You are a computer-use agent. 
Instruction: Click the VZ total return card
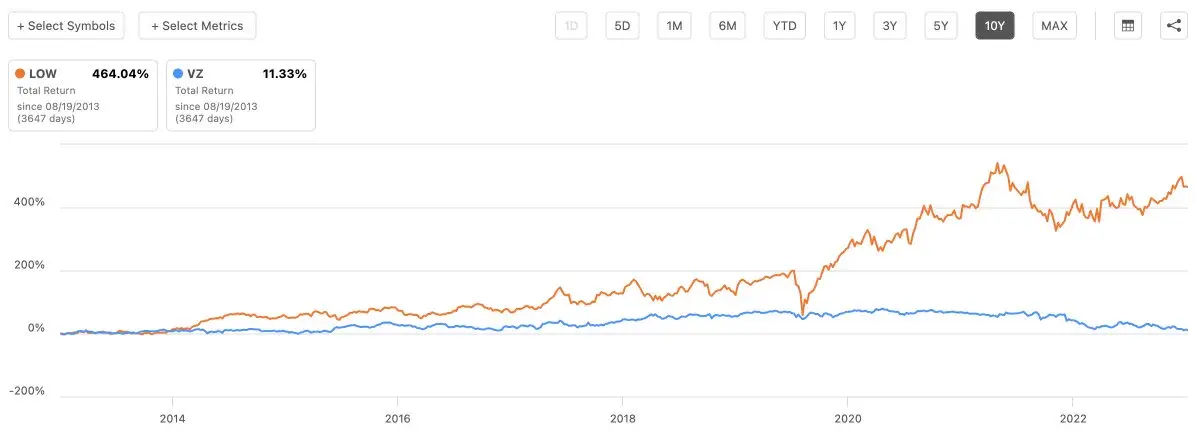tap(240, 95)
